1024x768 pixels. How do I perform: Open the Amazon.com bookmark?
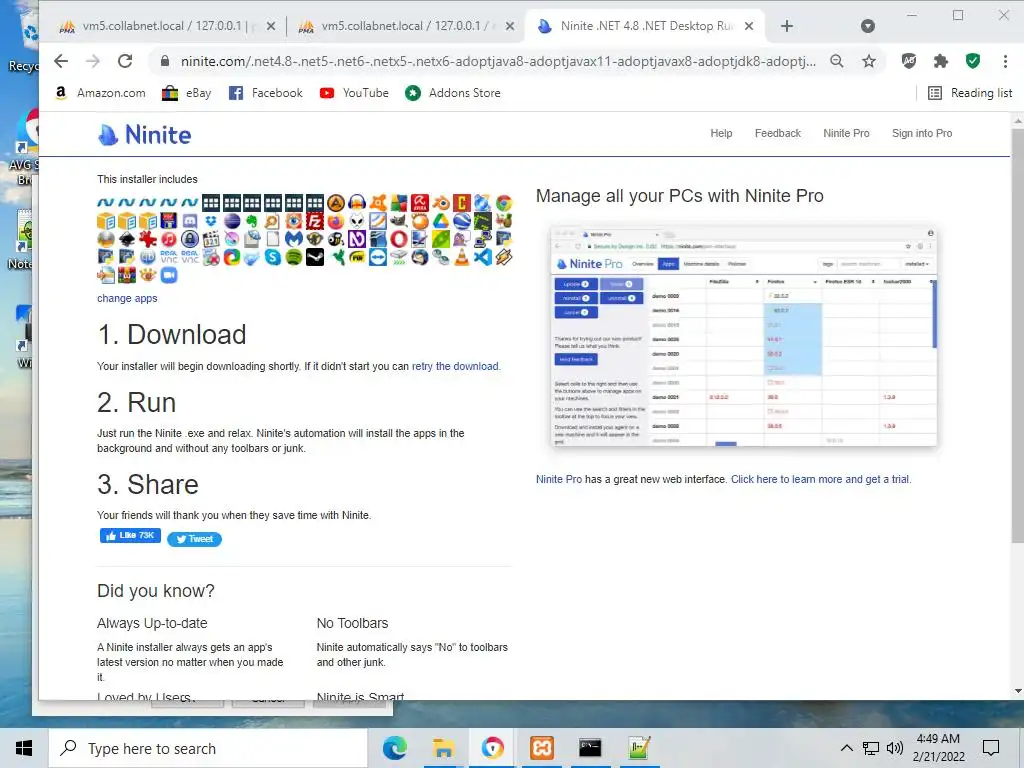(x=100, y=93)
